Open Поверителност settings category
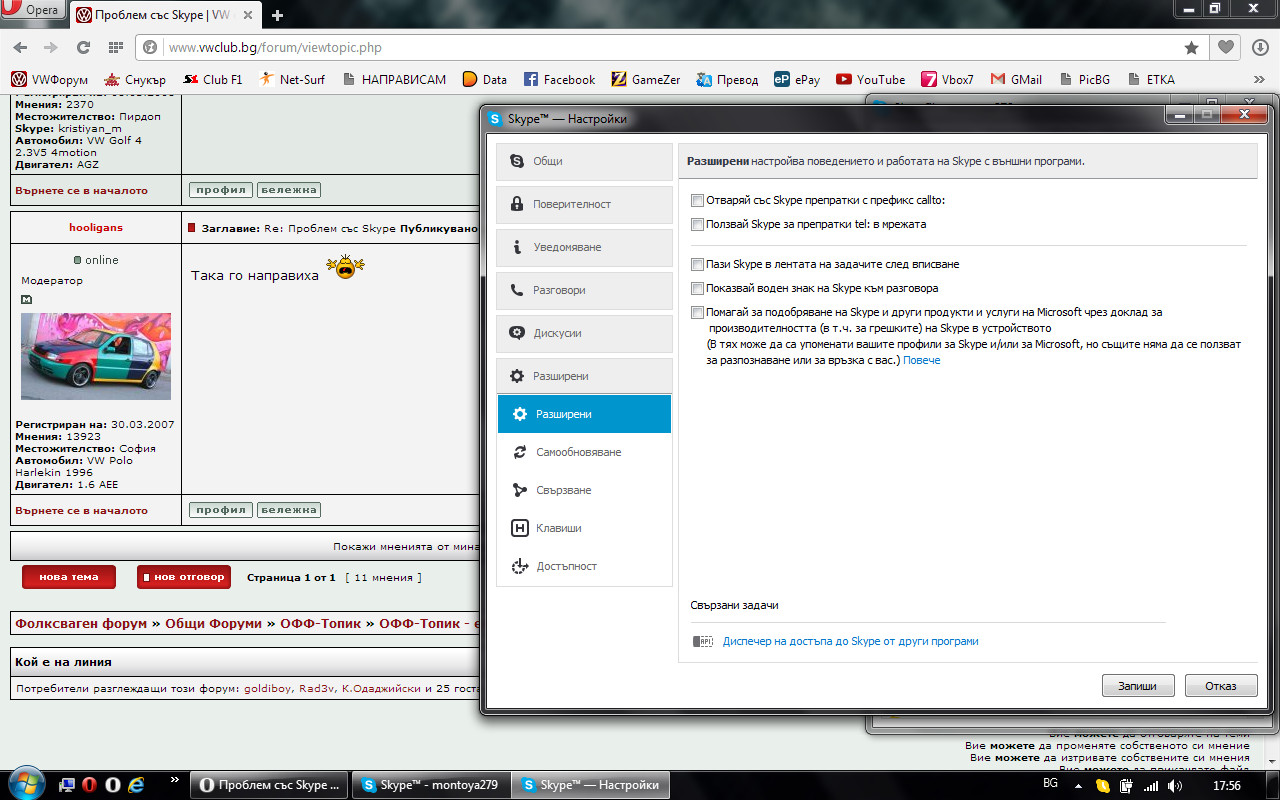 point(585,204)
